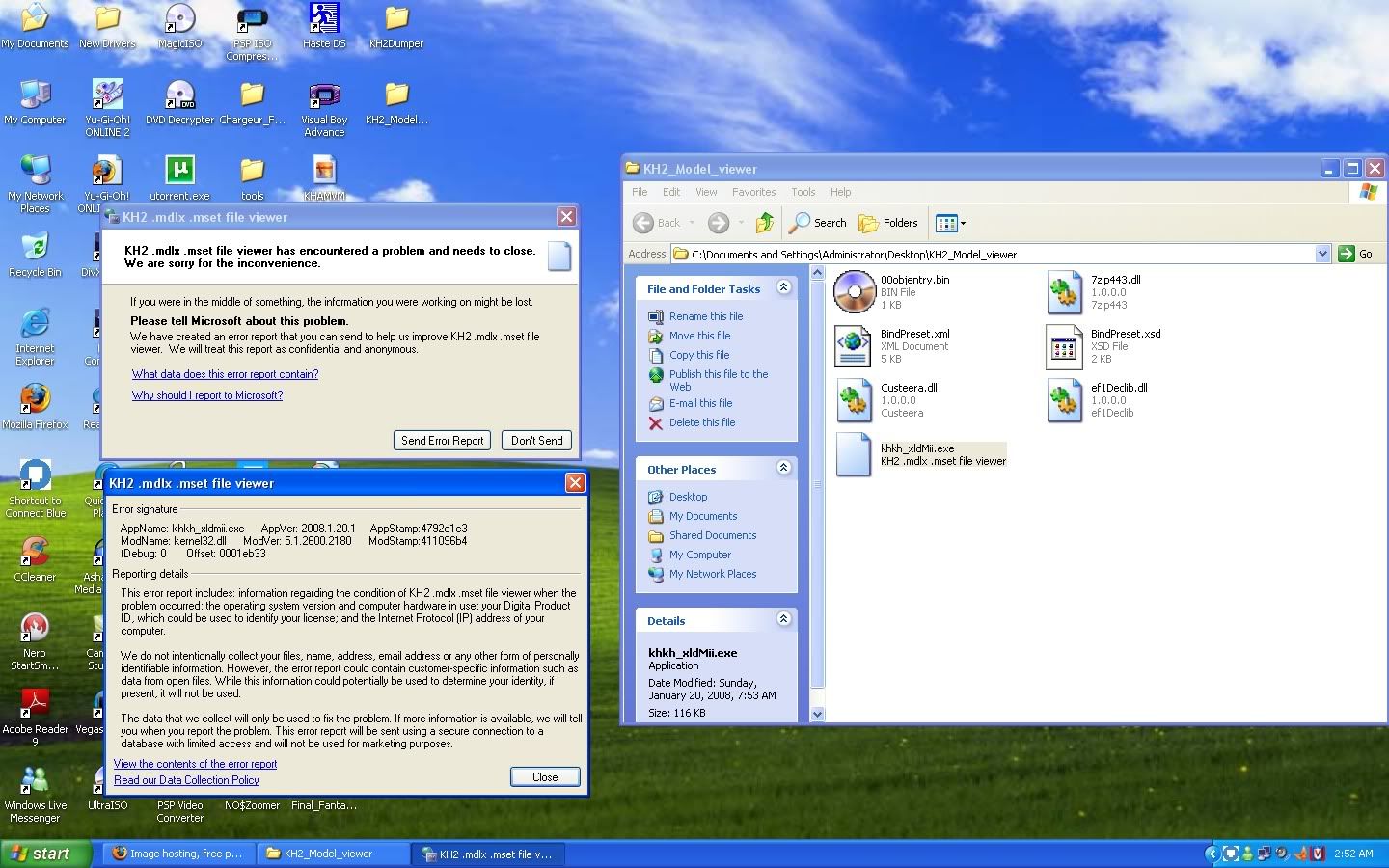Screen dimensions: 1389x868
Task: Open the KH2Dumper folder on desktop
Action: tap(396, 26)
